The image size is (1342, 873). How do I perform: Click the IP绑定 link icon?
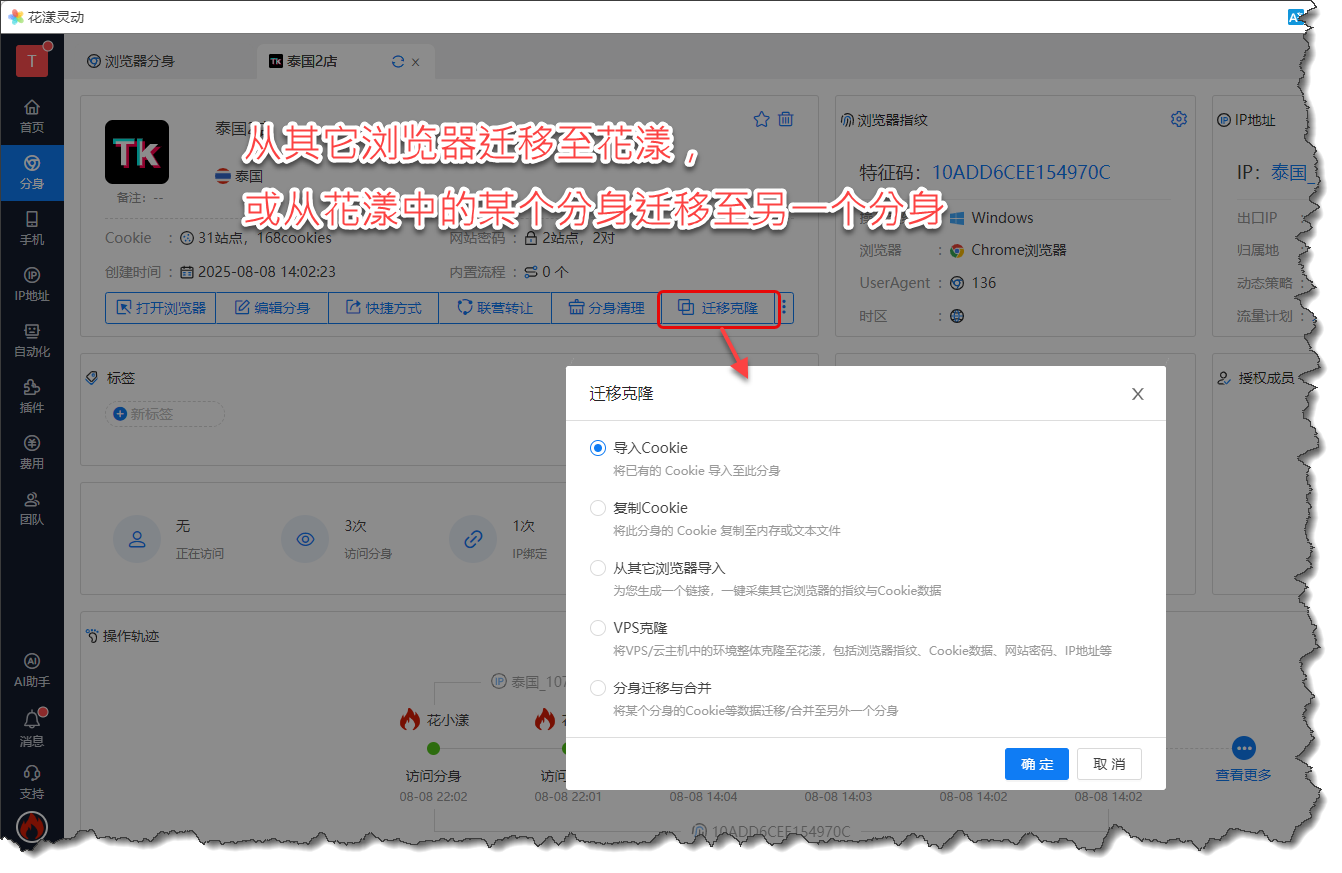(x=474, y=539)
